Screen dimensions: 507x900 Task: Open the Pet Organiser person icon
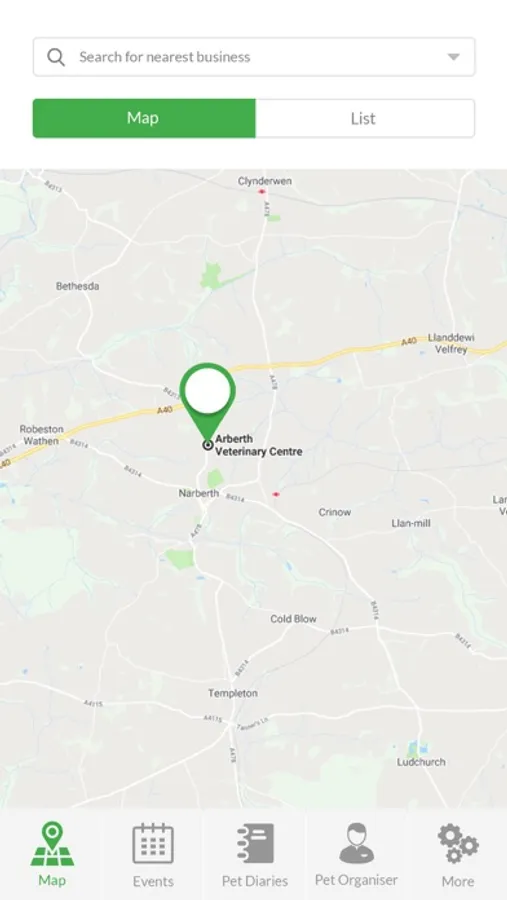[x=356, y=843]
